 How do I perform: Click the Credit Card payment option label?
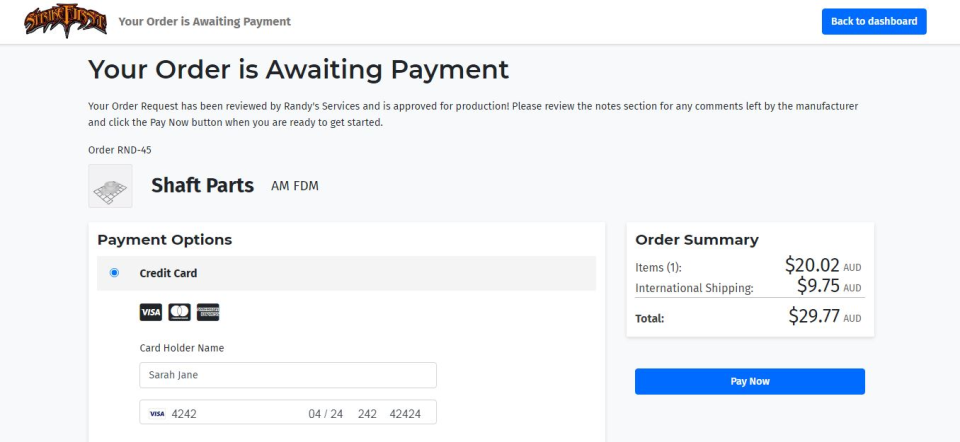[x=168, y=273]
